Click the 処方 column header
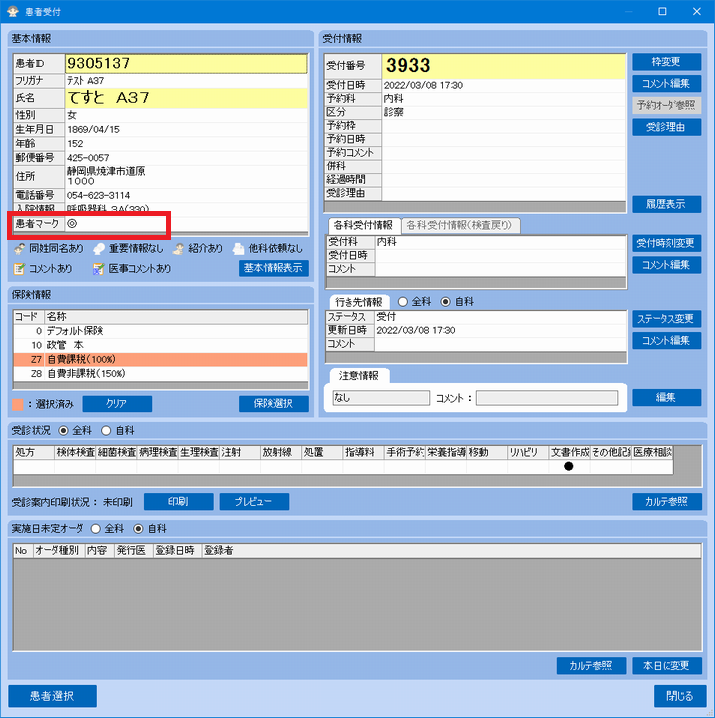 [34, 453]
